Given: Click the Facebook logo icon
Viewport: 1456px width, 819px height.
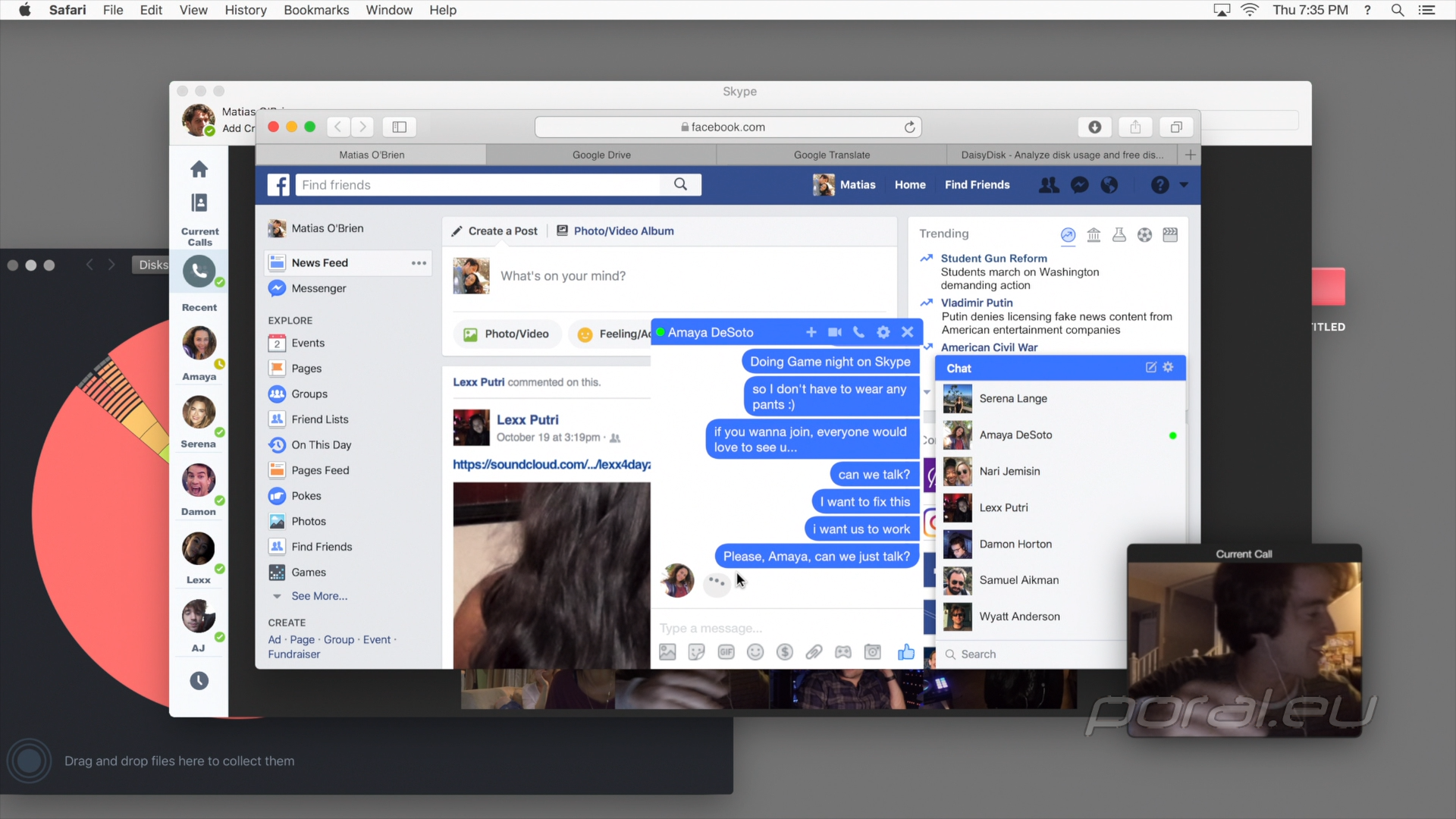Looking at the screenshot, I should [x=278, y=185].
